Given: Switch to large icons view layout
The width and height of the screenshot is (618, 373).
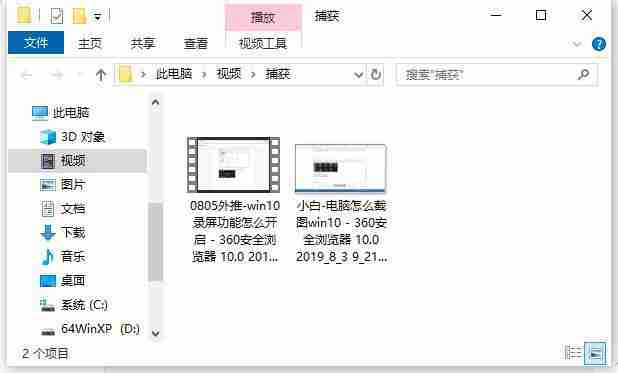Looking at the screenshot, I should 595,352.
